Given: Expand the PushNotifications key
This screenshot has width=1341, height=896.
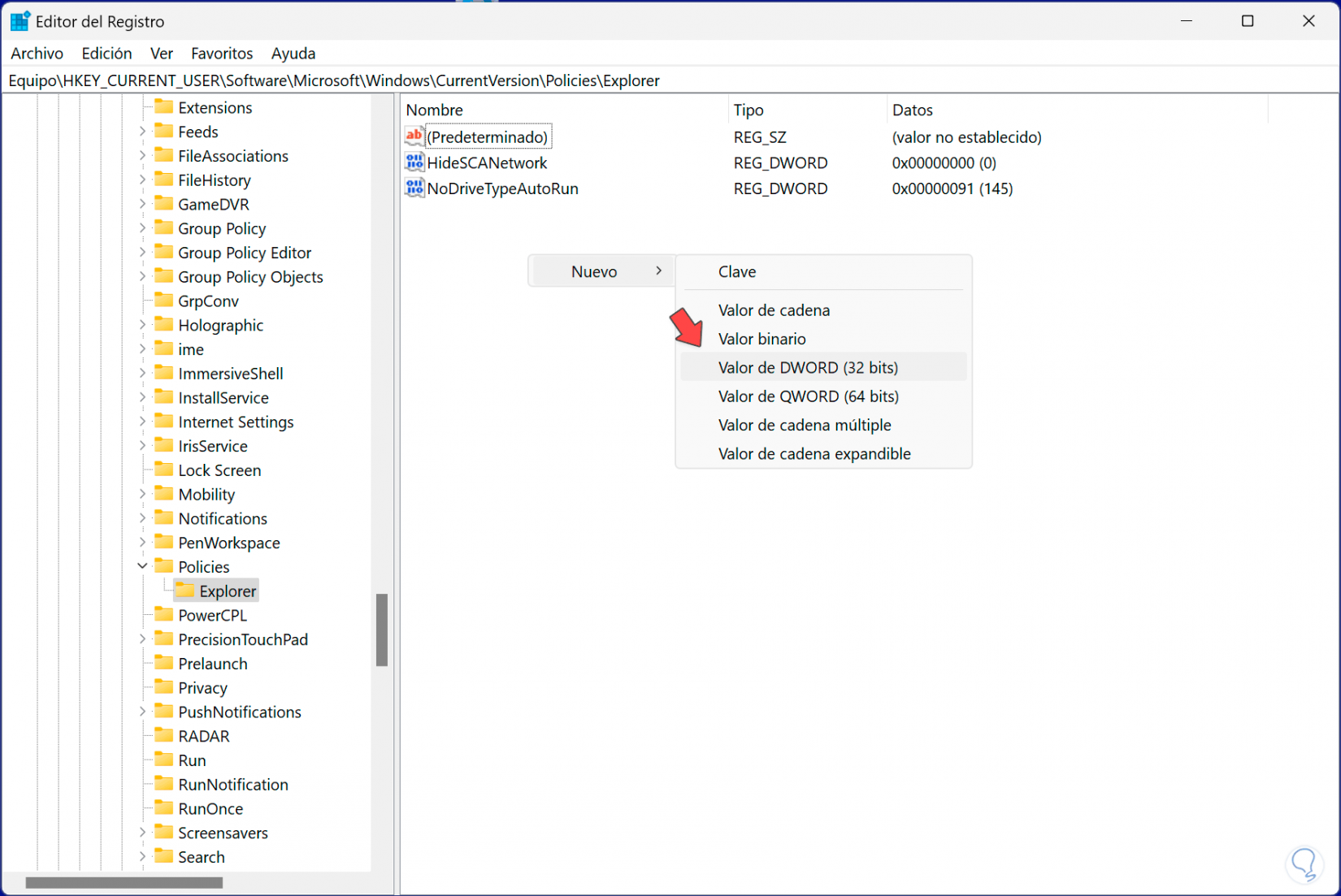Looking at the screenshot, I should pyautogui.click(x=142, y=712).
